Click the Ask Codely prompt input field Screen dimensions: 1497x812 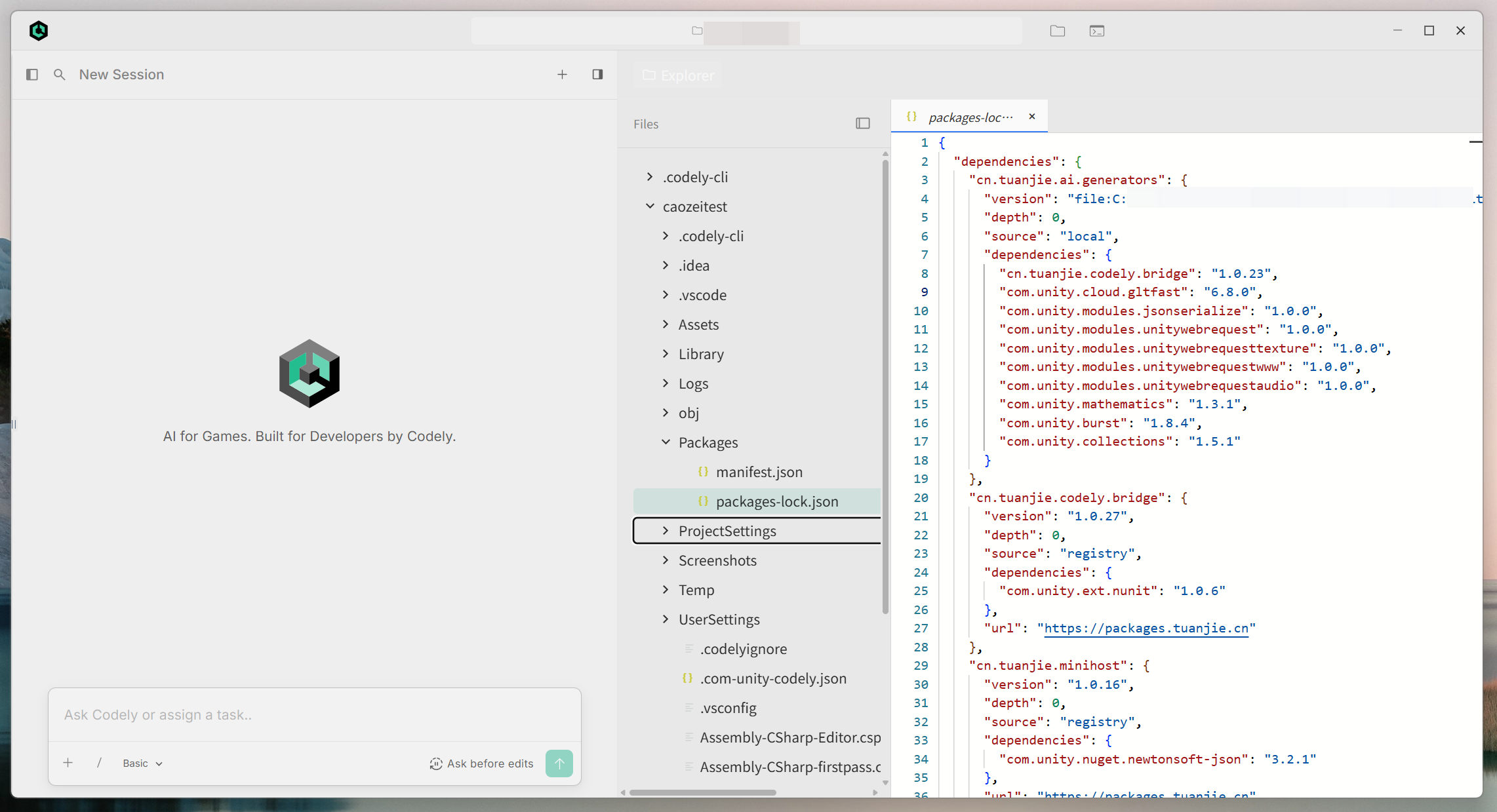pyautogui.click(x=315, y=715)
